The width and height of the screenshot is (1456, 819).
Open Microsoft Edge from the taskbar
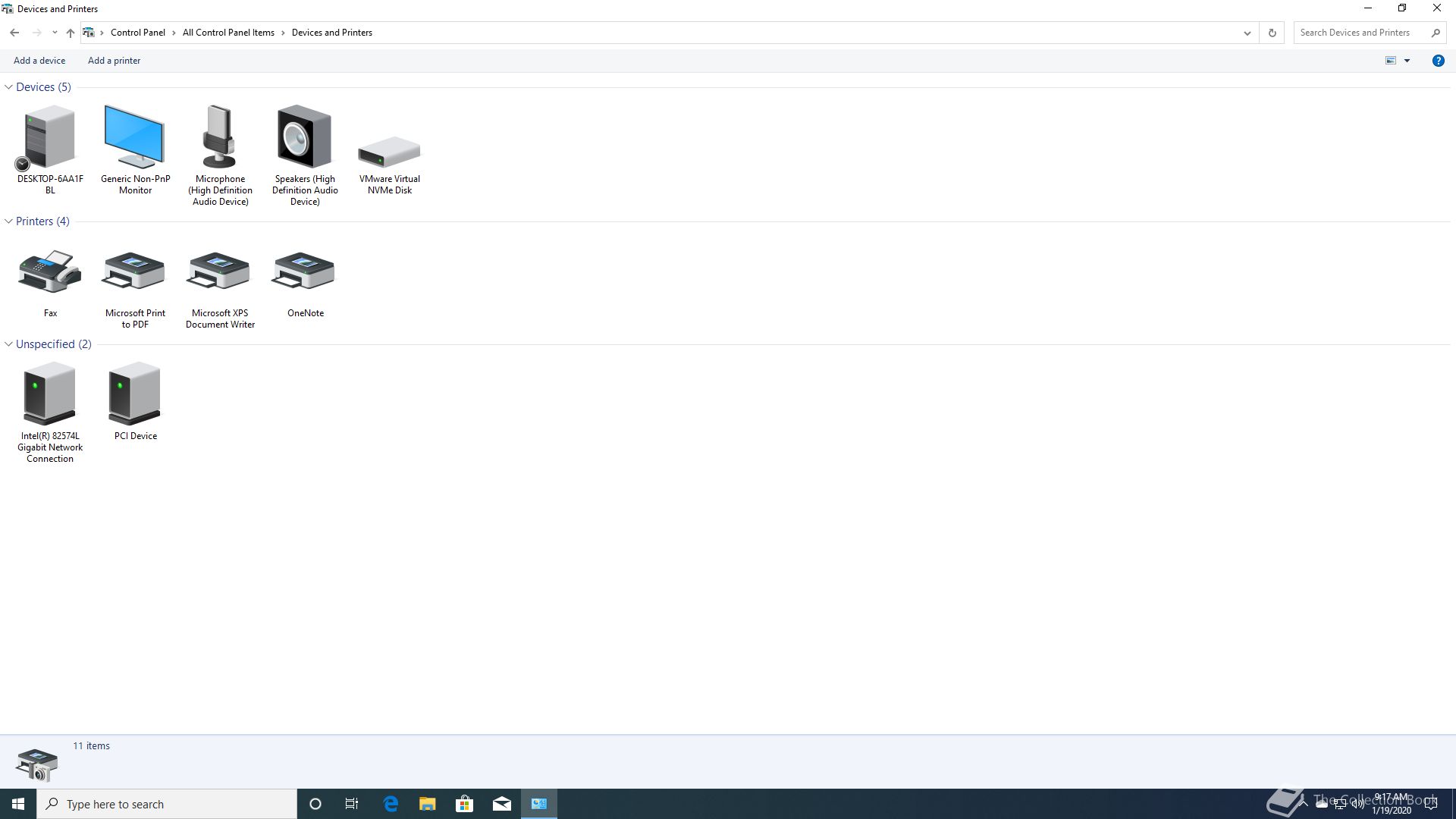391,804
